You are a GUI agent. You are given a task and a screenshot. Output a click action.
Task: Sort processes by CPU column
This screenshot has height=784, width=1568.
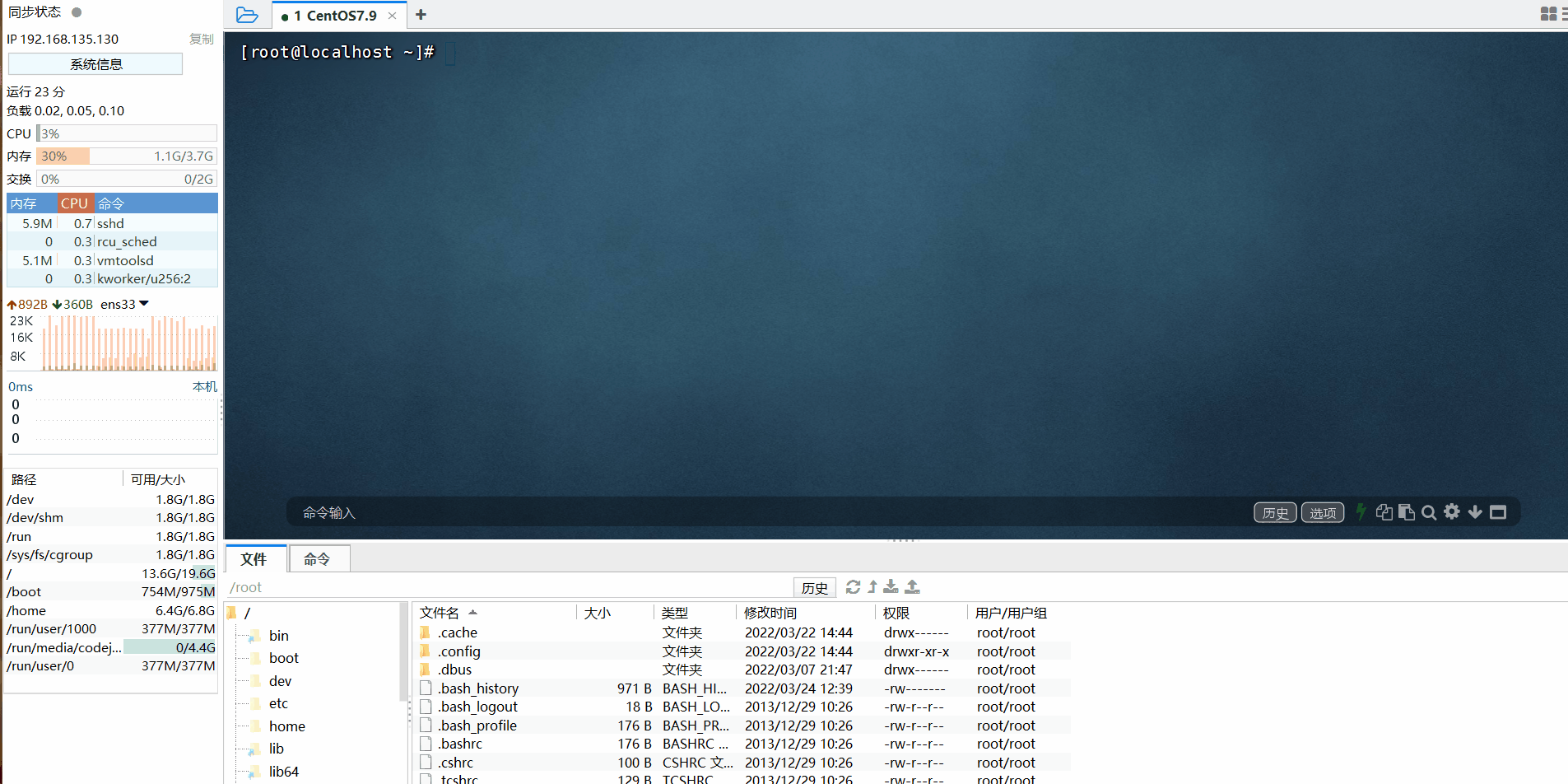[x=75, y=203]
